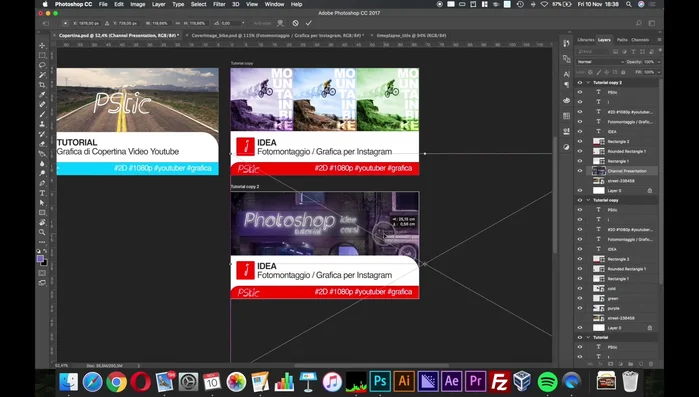Switch to warp mode icon in options bar
Image resolution: width=699 pixels, height=397 pixels.
pyautogui.click(x=280, y=23)
